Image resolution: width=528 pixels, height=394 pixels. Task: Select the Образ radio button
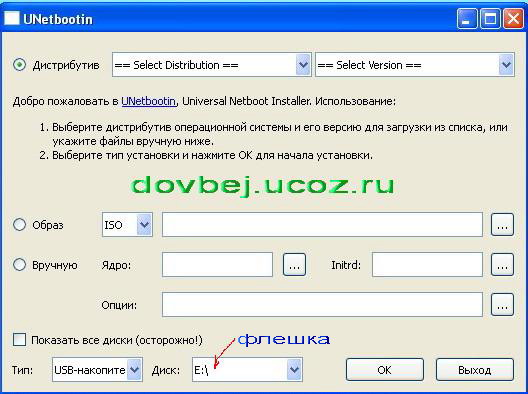click(20, 225)
